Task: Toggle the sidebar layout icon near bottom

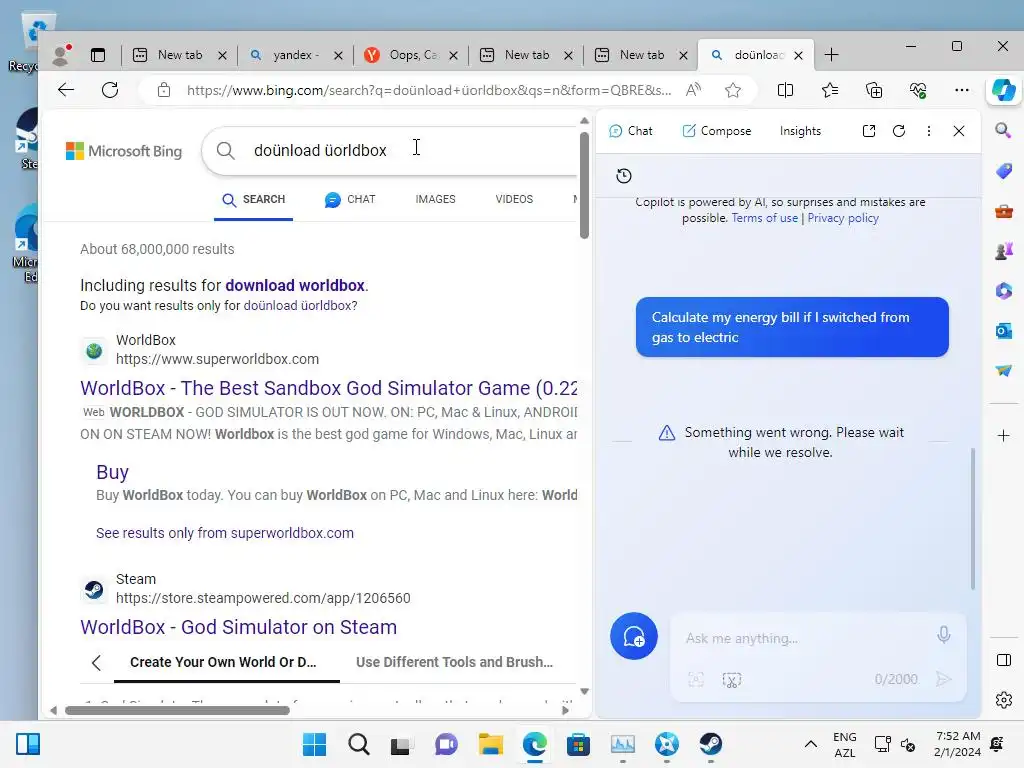Action: coord(1004,660)
